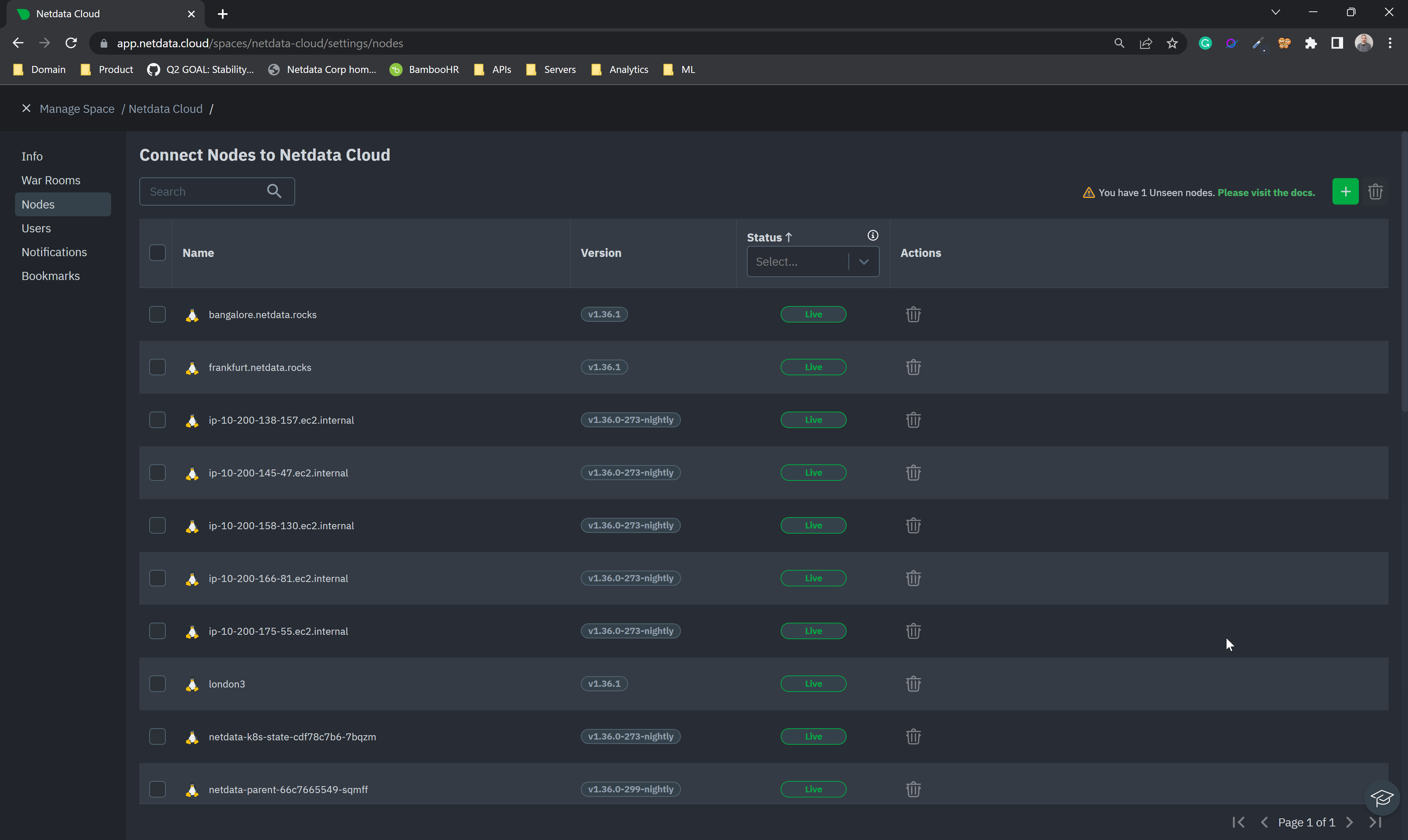The image size is (1408, 840).
Task: Open the Status info icon
Action: 872,236
